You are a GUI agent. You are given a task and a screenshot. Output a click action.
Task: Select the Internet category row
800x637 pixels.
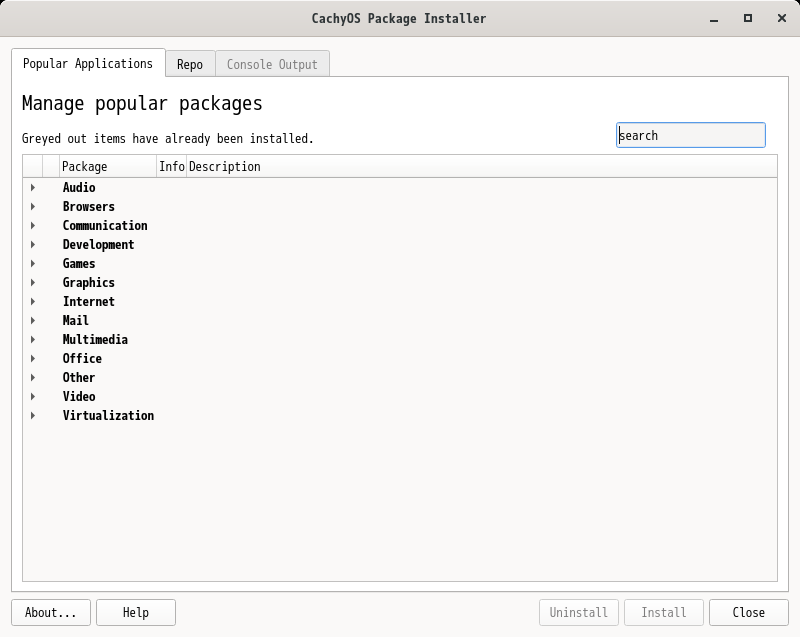point(89,302)
